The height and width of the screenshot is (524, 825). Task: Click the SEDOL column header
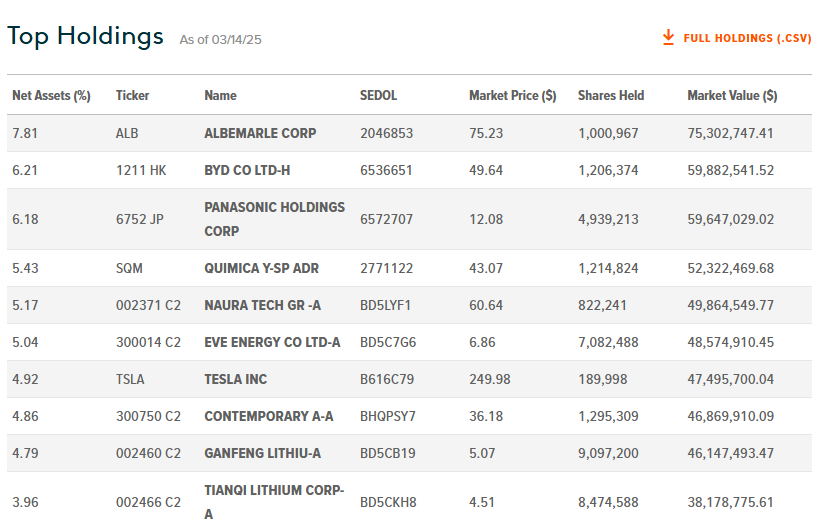[378, 96]
